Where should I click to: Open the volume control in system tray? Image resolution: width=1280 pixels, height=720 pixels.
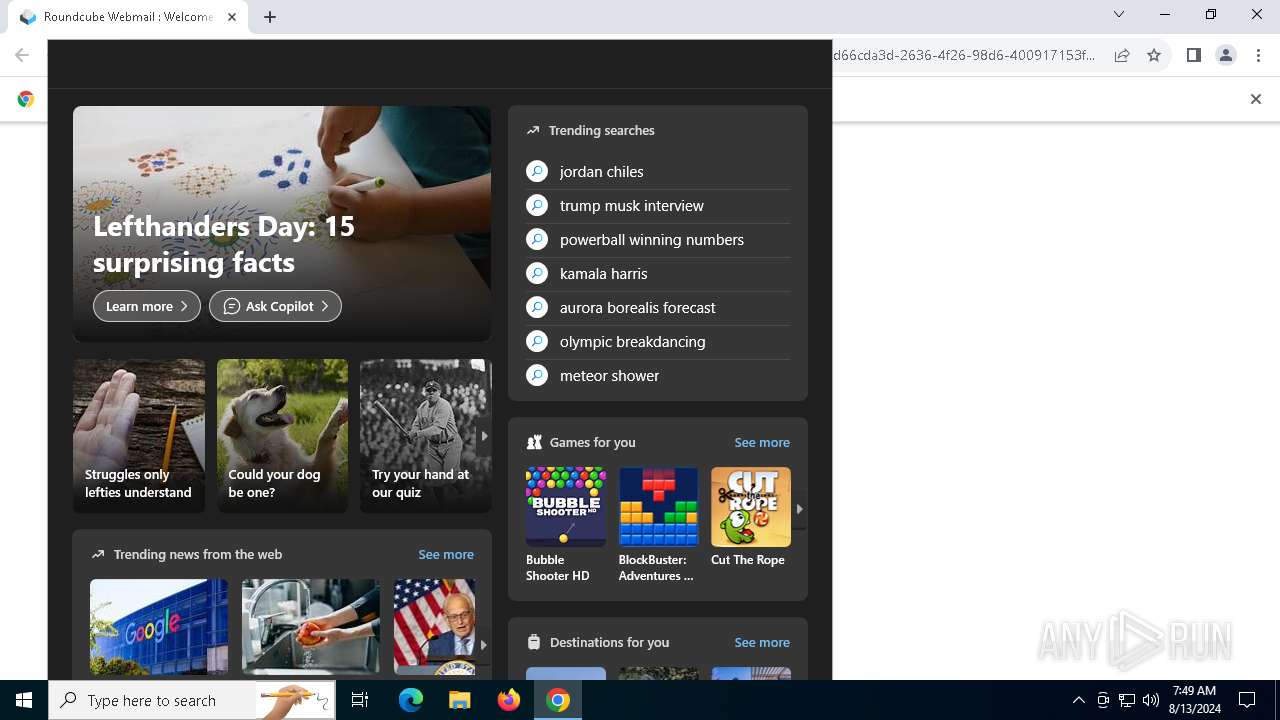coord(1151,700)
